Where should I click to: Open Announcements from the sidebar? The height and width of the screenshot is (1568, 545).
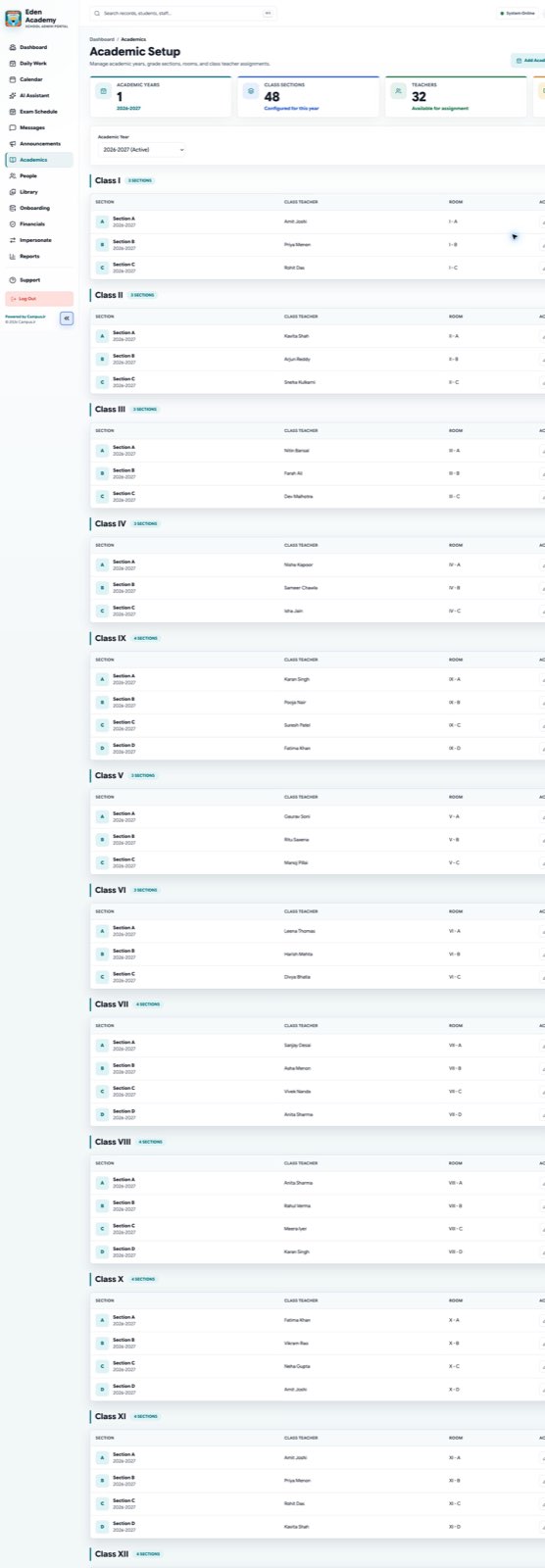pos(39,144)
